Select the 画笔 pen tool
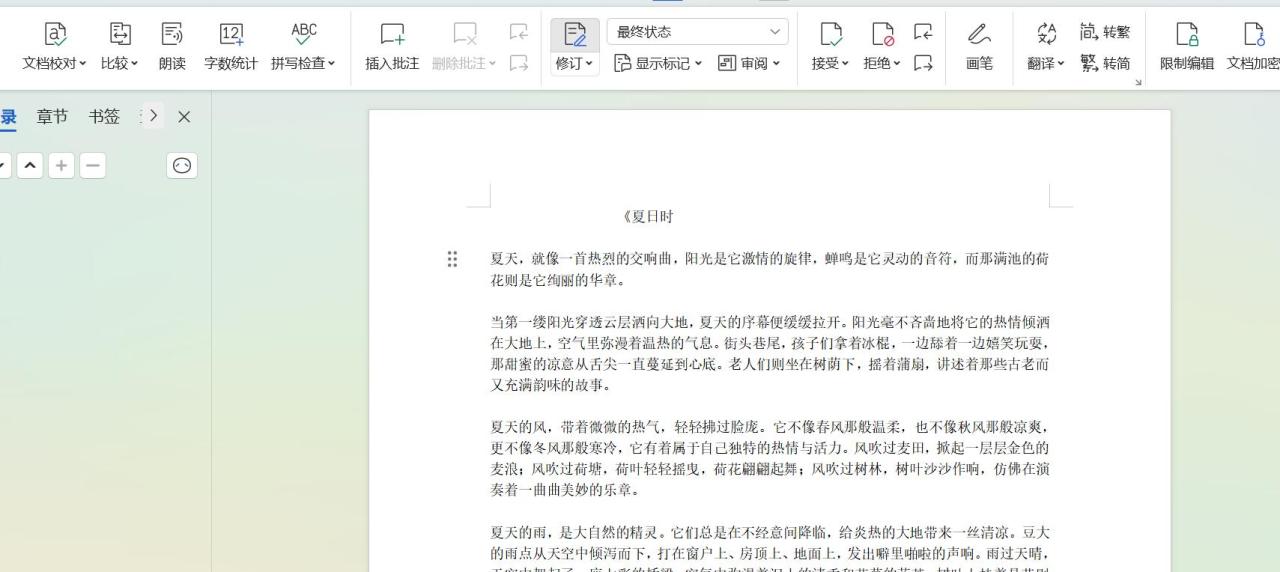The height and width of the screenshot is (572, 1280). click(x=979, y=47)
